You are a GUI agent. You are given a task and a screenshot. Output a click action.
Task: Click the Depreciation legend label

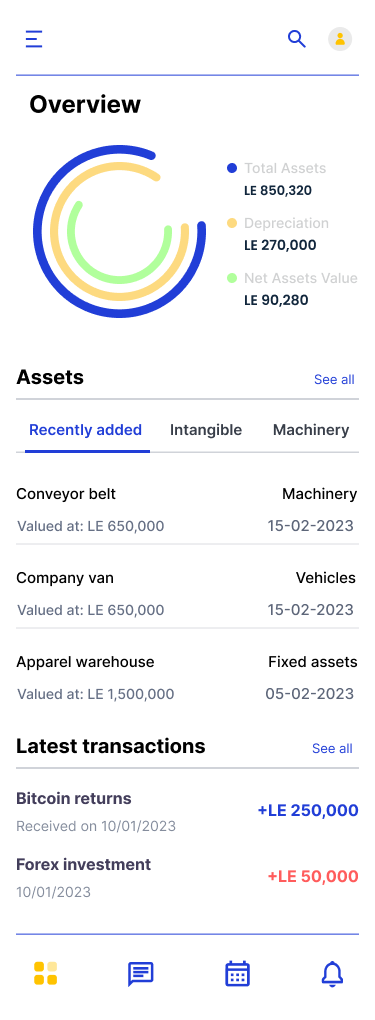(x=286, y=223)
